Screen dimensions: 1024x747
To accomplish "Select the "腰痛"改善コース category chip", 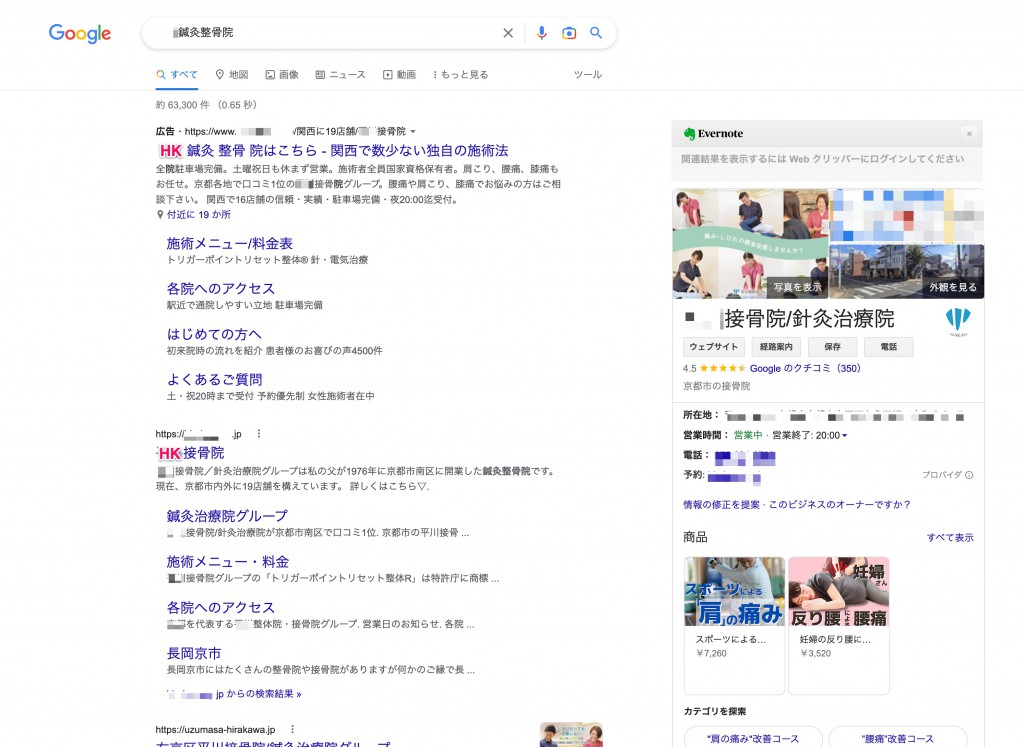I will tap(898, 737).
